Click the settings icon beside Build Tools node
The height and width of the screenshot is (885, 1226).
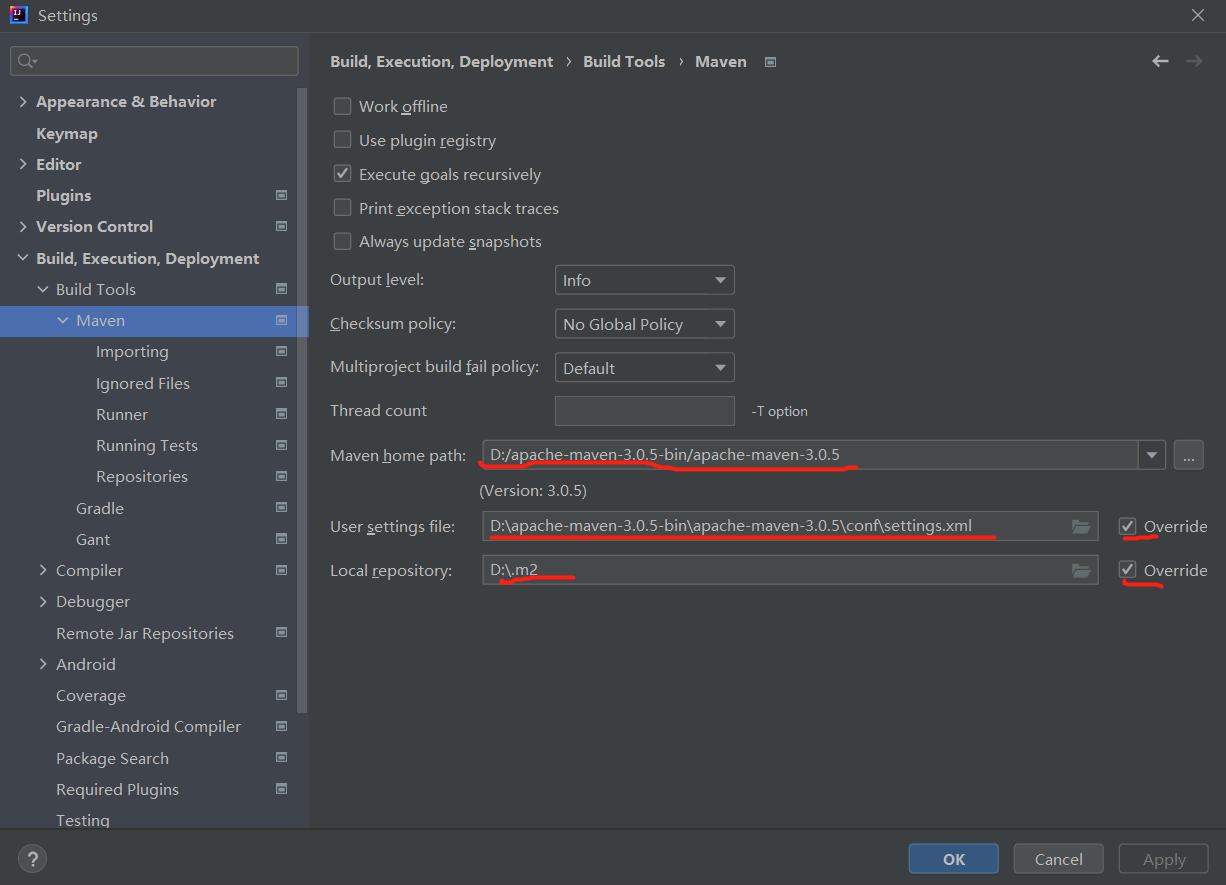(281, 289)
